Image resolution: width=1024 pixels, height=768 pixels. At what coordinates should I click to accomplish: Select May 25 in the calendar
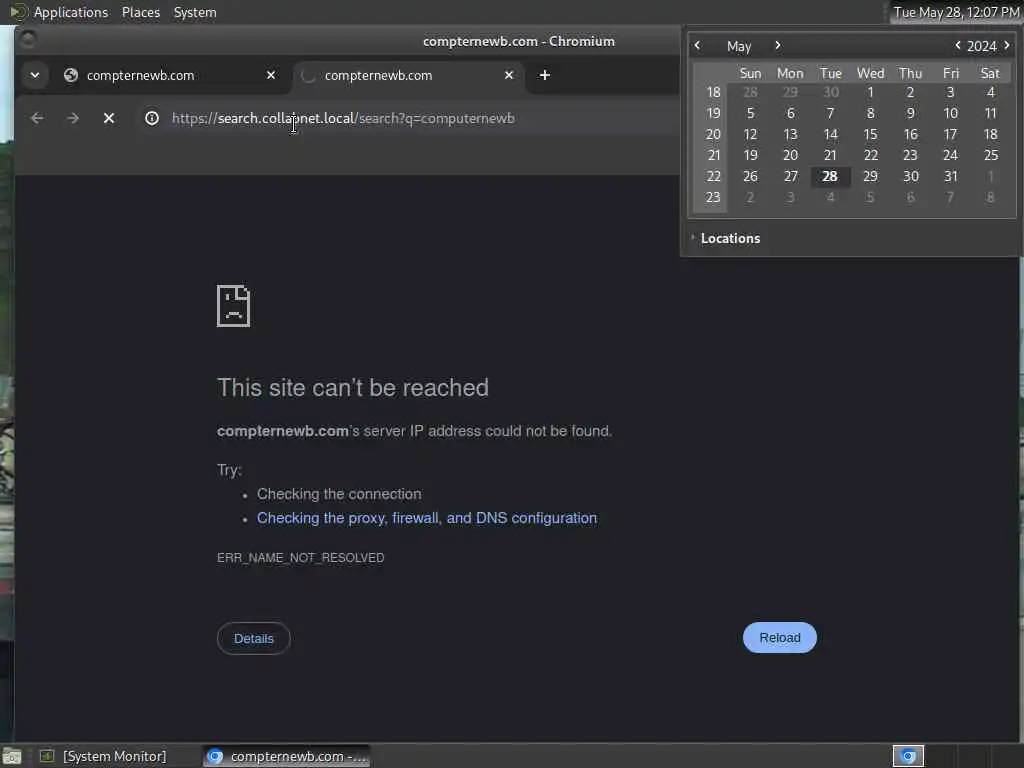(x=991, y=155)
